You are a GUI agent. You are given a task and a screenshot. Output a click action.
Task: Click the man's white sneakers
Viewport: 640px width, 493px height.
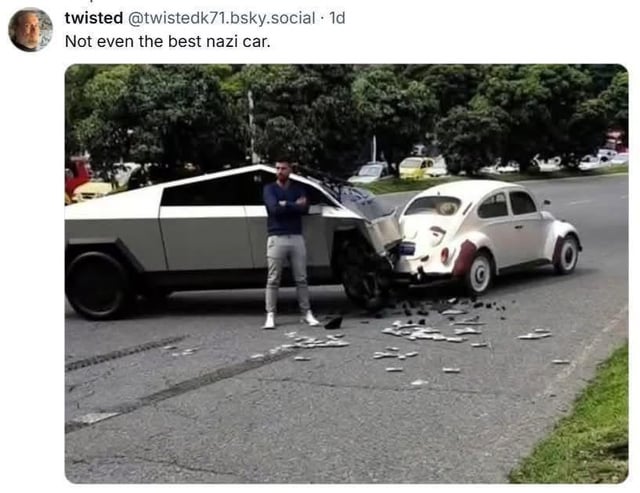291,320
